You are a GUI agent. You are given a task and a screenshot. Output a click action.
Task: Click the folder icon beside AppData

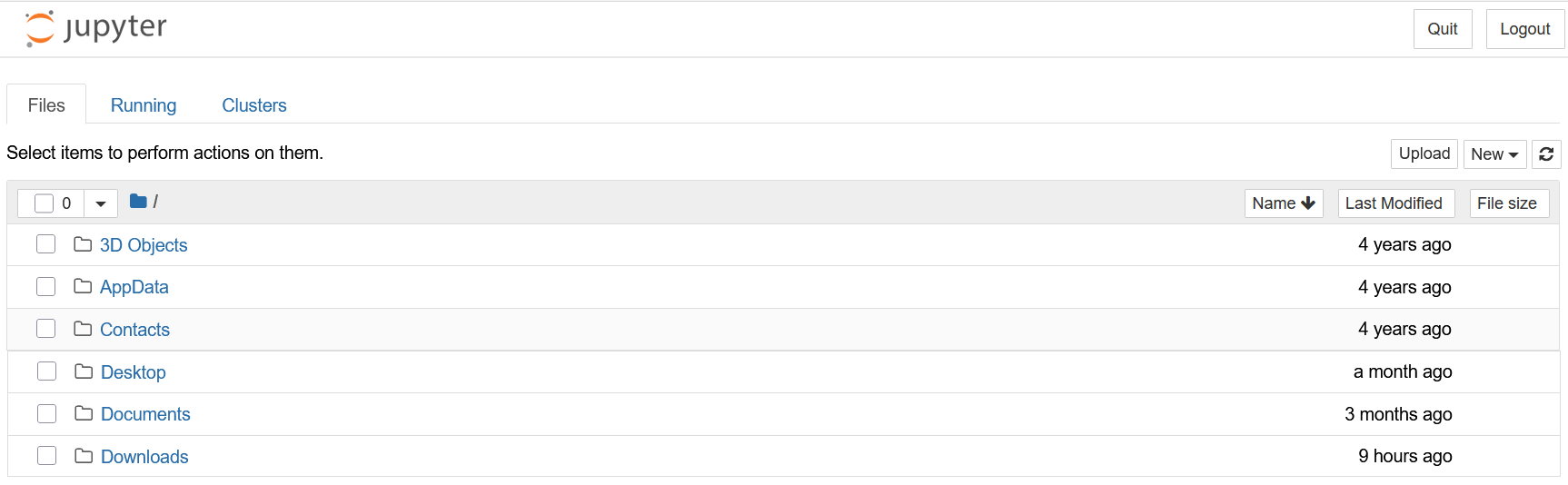[83, 287]
